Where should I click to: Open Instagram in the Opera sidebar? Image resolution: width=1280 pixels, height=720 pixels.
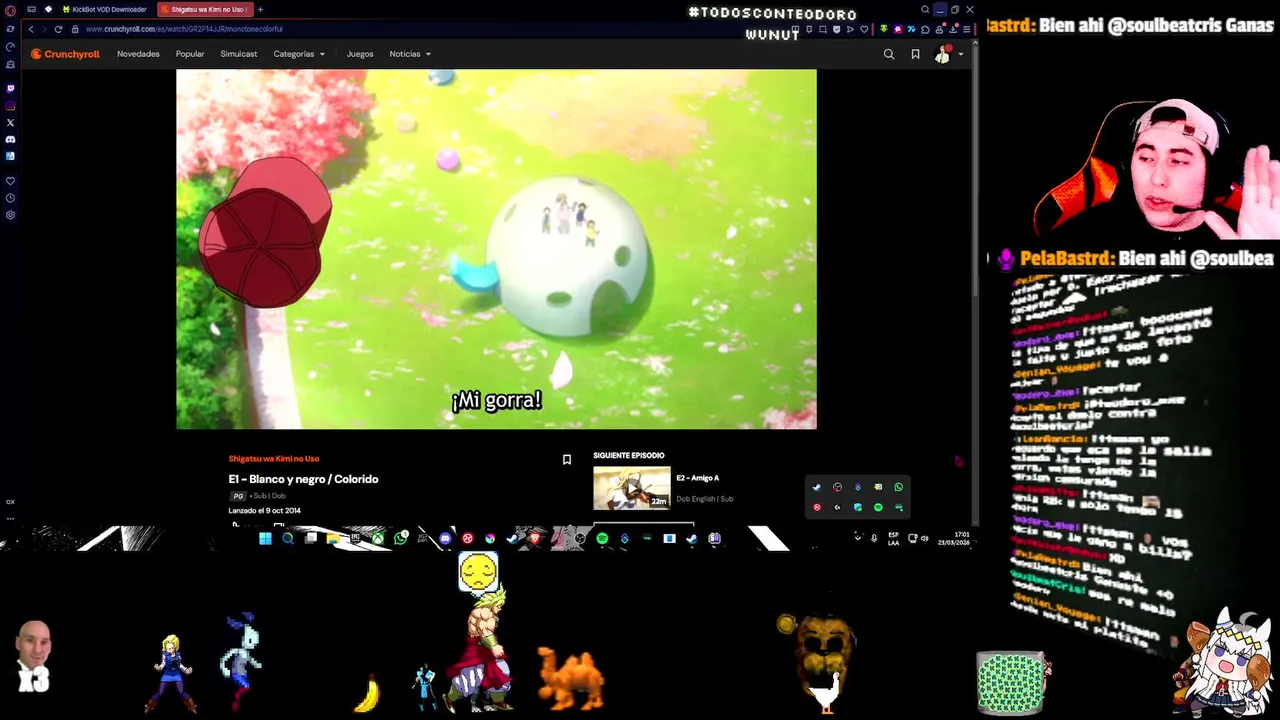tap(11, 105)
